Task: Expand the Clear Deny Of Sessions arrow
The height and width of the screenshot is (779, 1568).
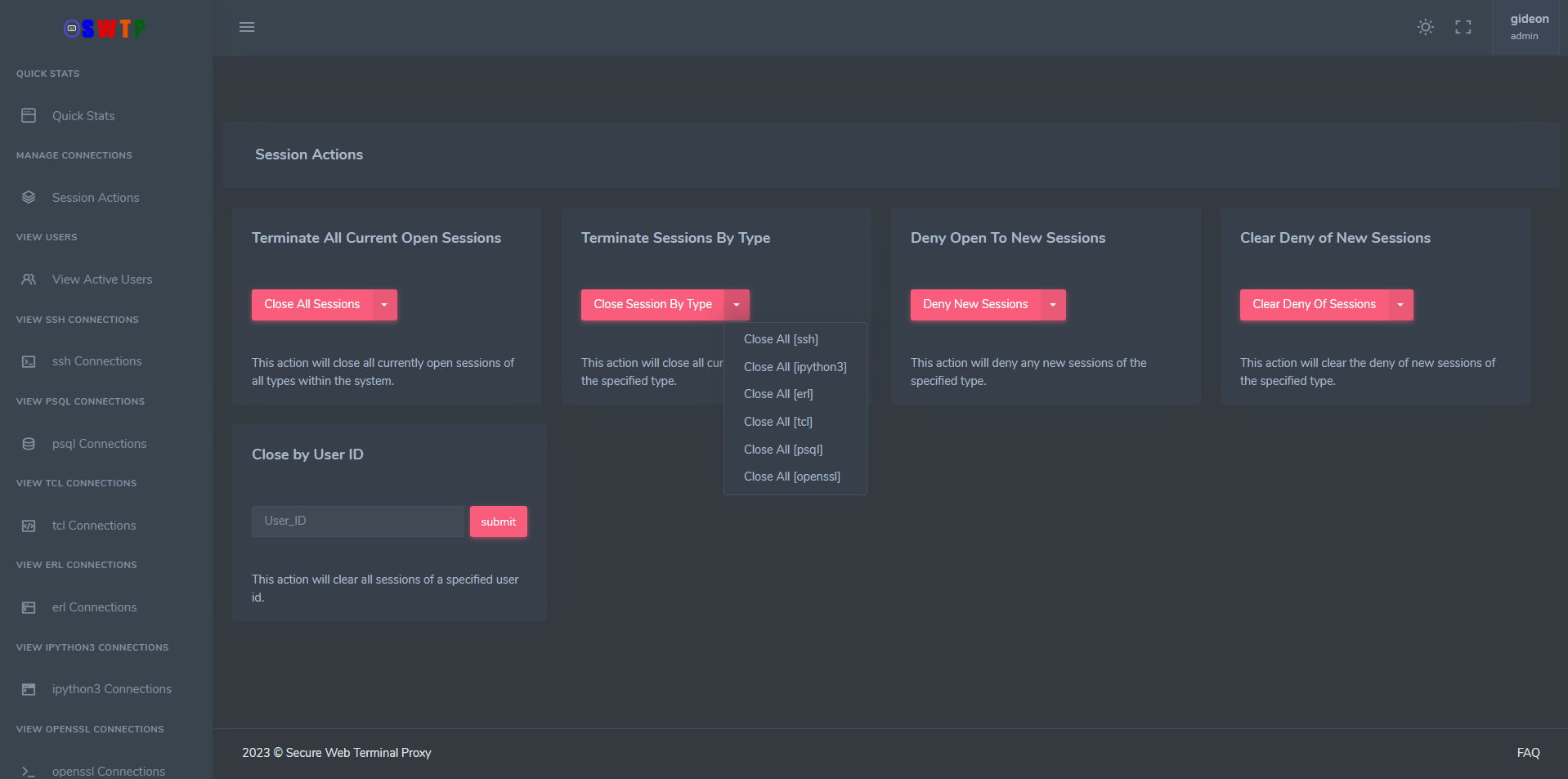Action: 1400,305
